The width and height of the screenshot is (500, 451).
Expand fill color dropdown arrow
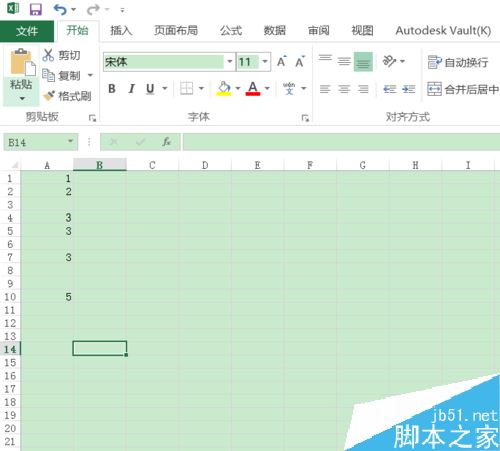tap(238, 88)
